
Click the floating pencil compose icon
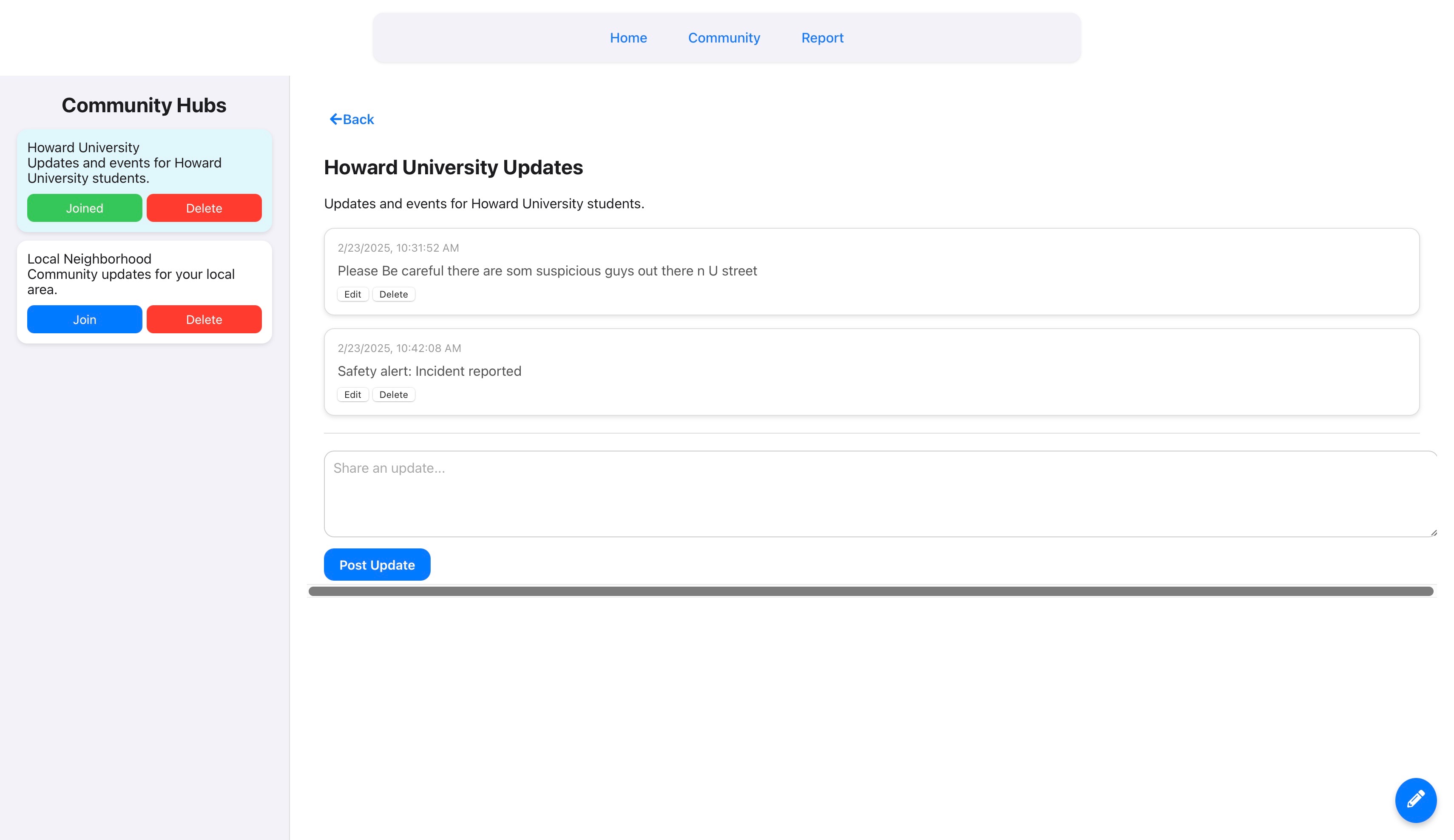(1415, 800)
